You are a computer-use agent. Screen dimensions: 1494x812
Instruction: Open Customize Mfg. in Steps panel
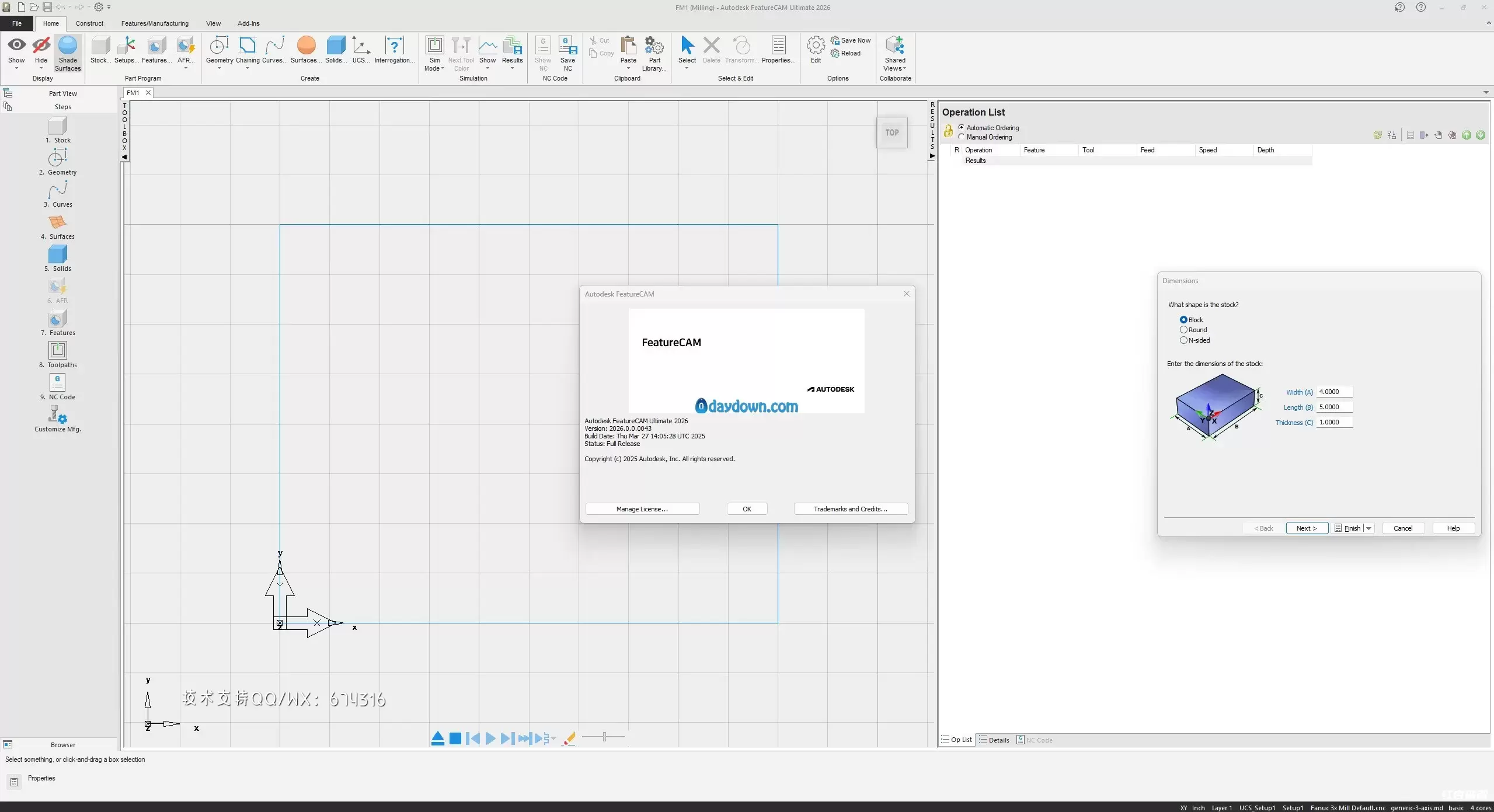point(58,419)
